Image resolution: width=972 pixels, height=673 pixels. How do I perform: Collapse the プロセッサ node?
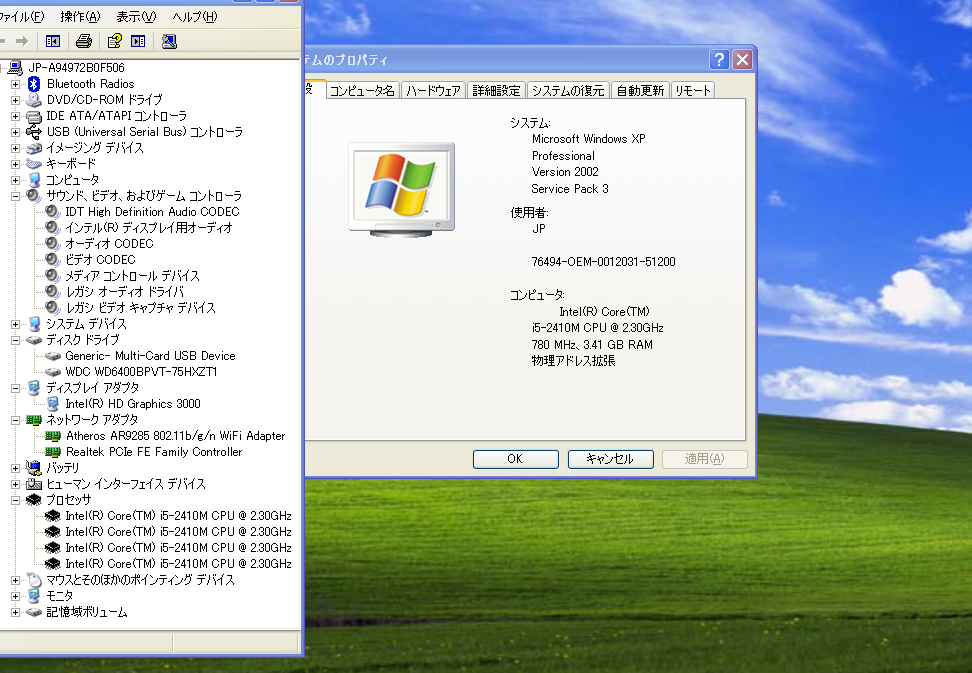[x=15, y=500]
